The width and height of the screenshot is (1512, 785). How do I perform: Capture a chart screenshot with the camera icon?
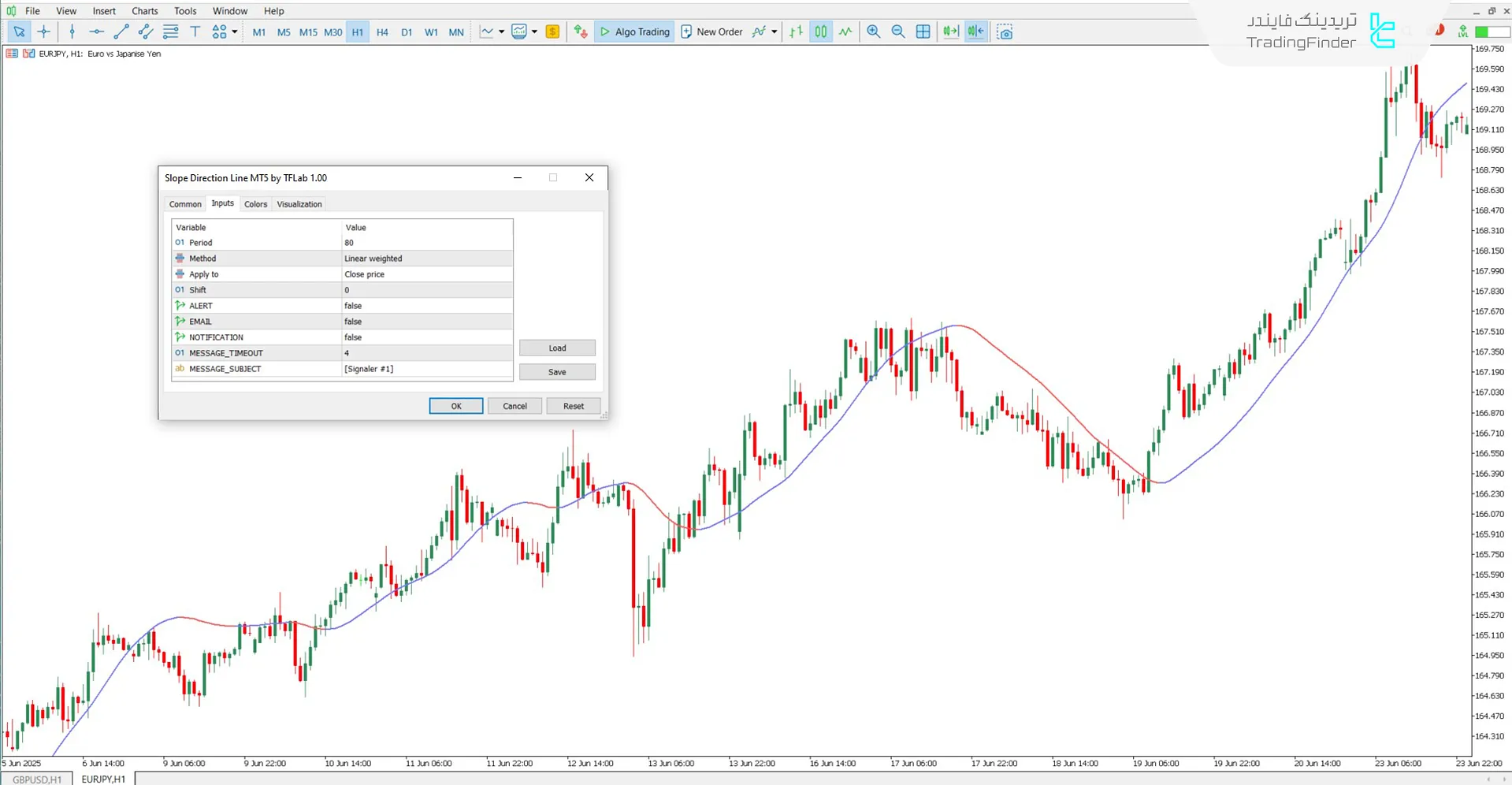(x=1005, y=32)
